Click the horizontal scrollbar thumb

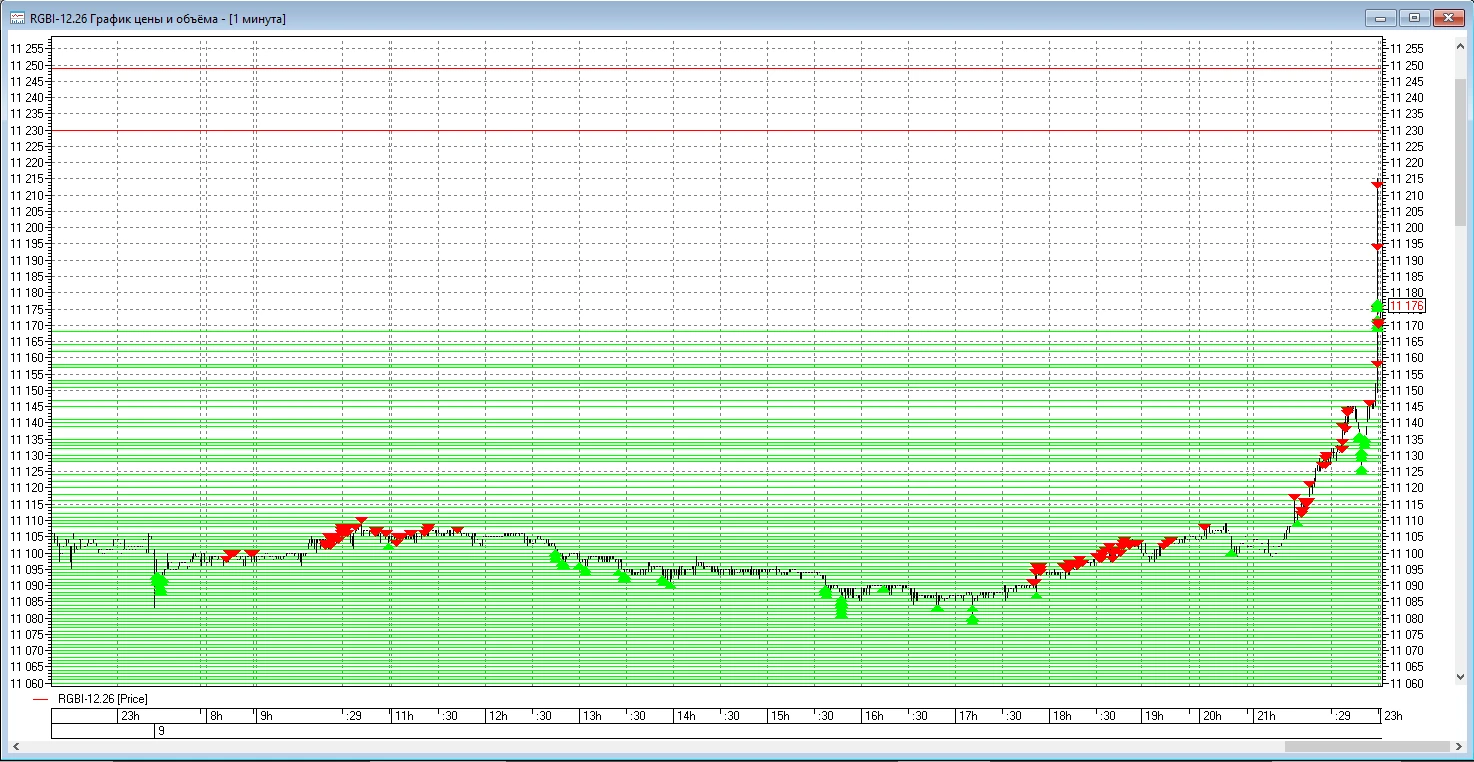[x=1367, y=747]
